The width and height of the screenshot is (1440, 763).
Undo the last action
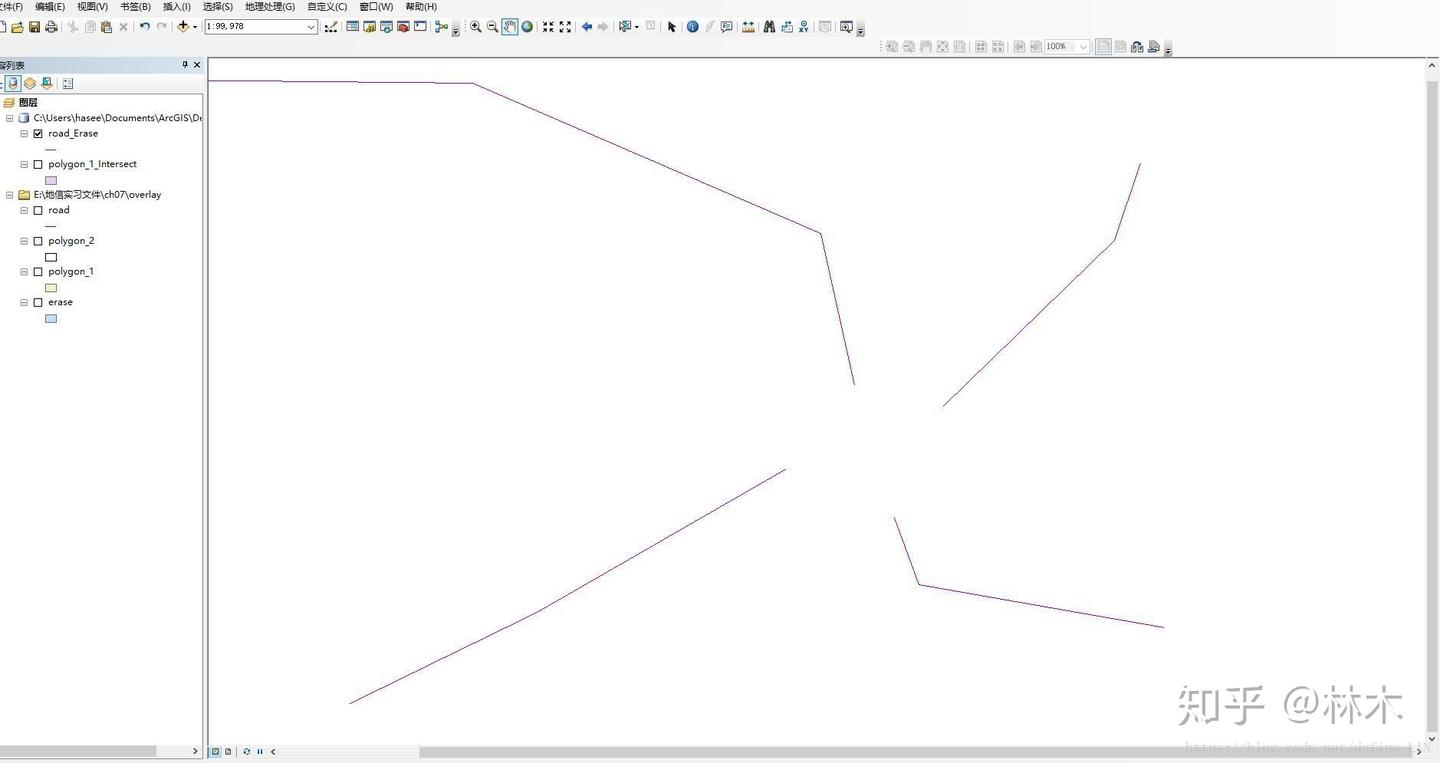145,27
